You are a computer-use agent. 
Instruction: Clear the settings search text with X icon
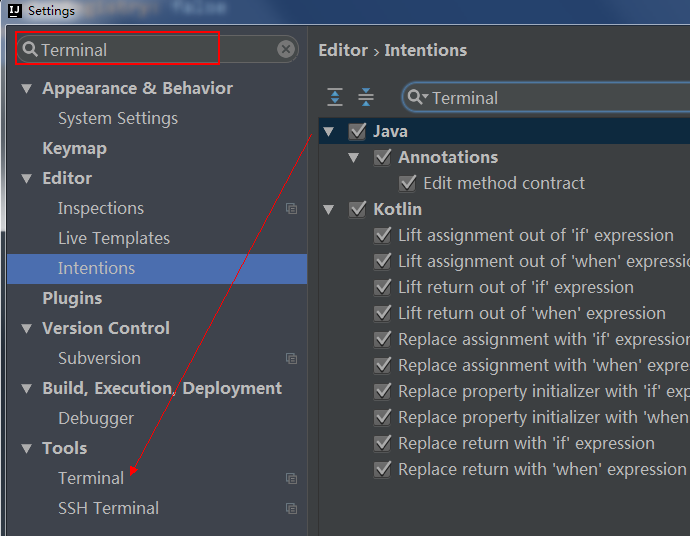click(x=286, y=49)
